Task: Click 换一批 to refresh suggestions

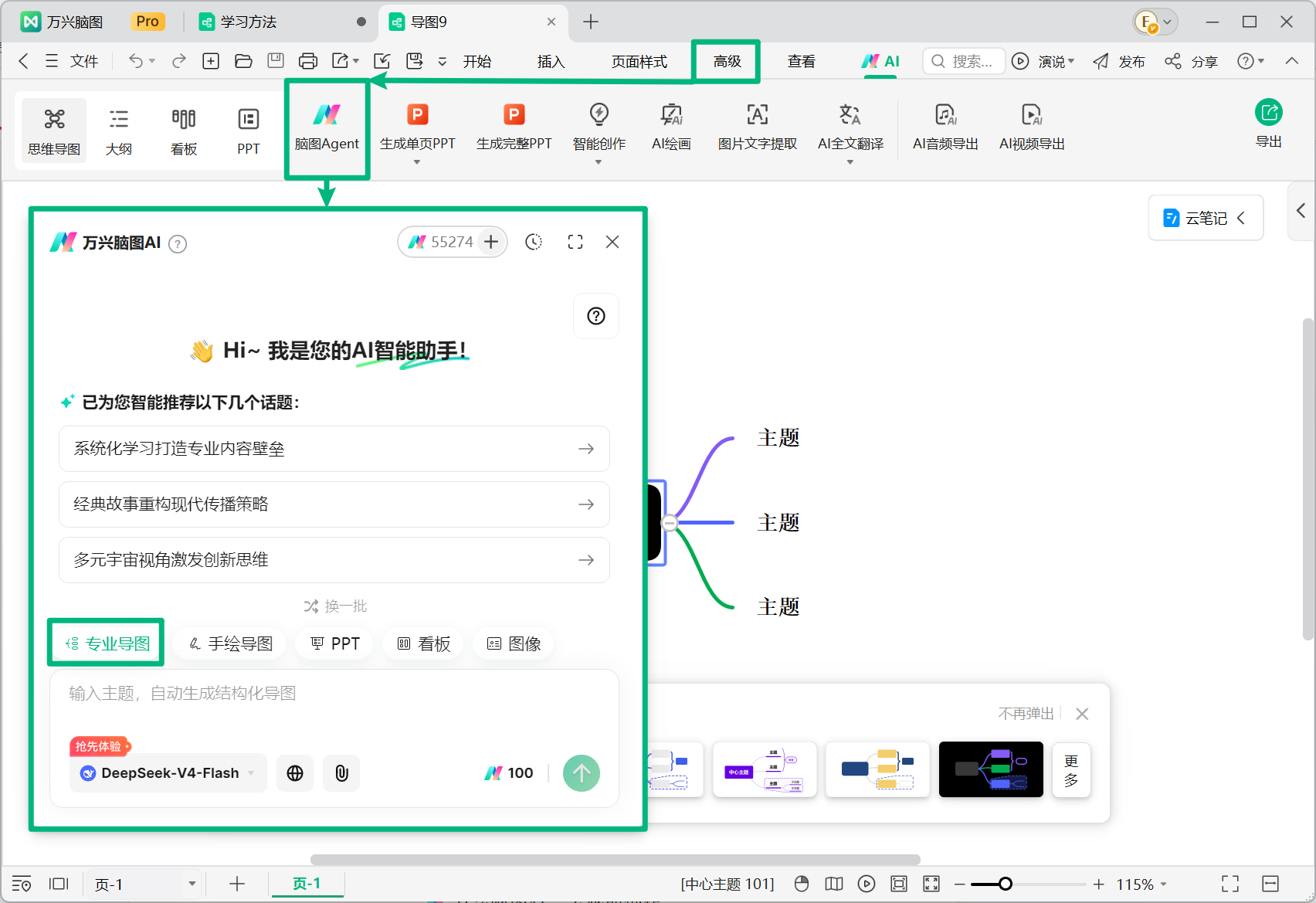Action: pyautogui.click(x=335, y=606)
